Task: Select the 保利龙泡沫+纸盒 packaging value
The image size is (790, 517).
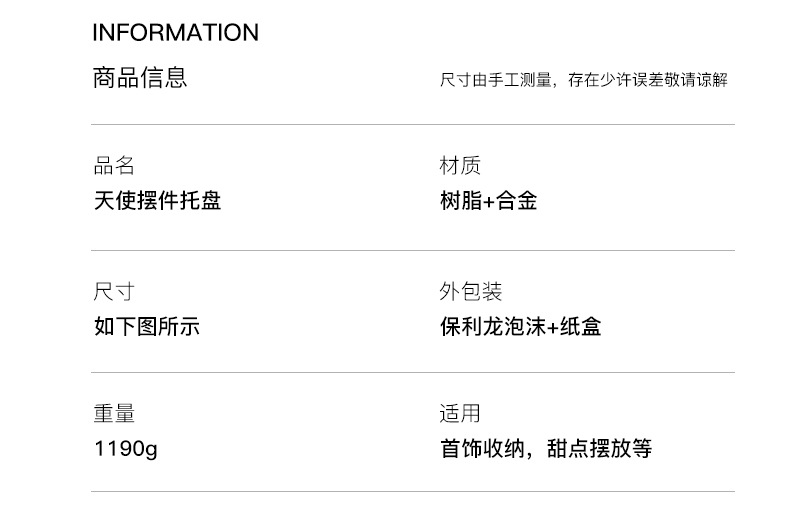Action: (520, 327)
